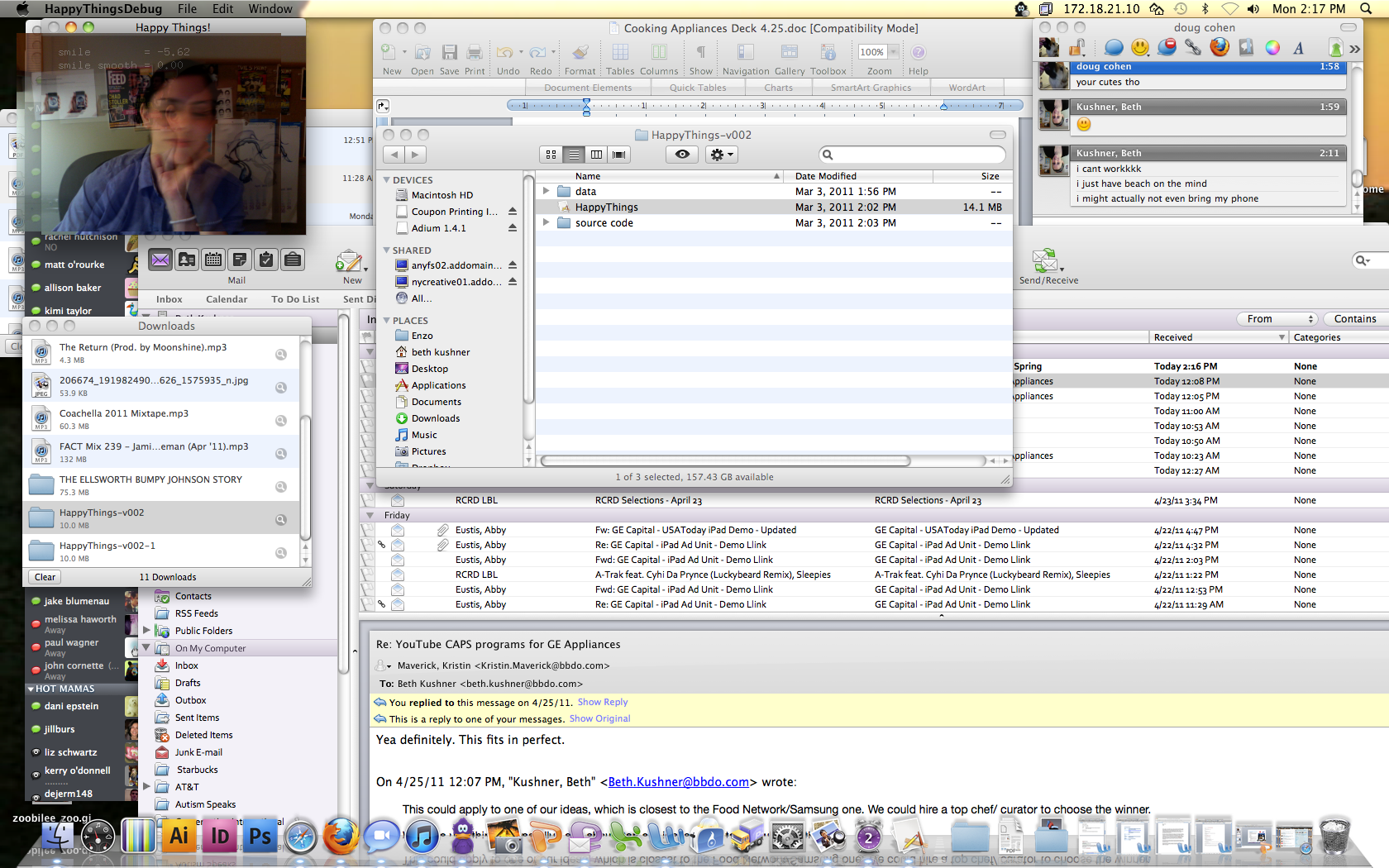
Task: Open the color wheel in Adium chat
Action: 1272,47
